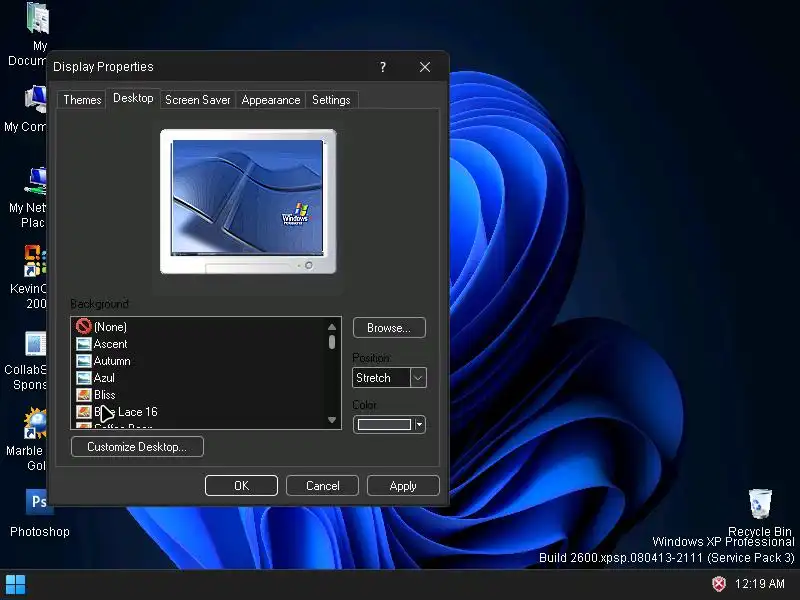
Task: Select "Bliss" in the background list
Action: click(x=105, y=395)
